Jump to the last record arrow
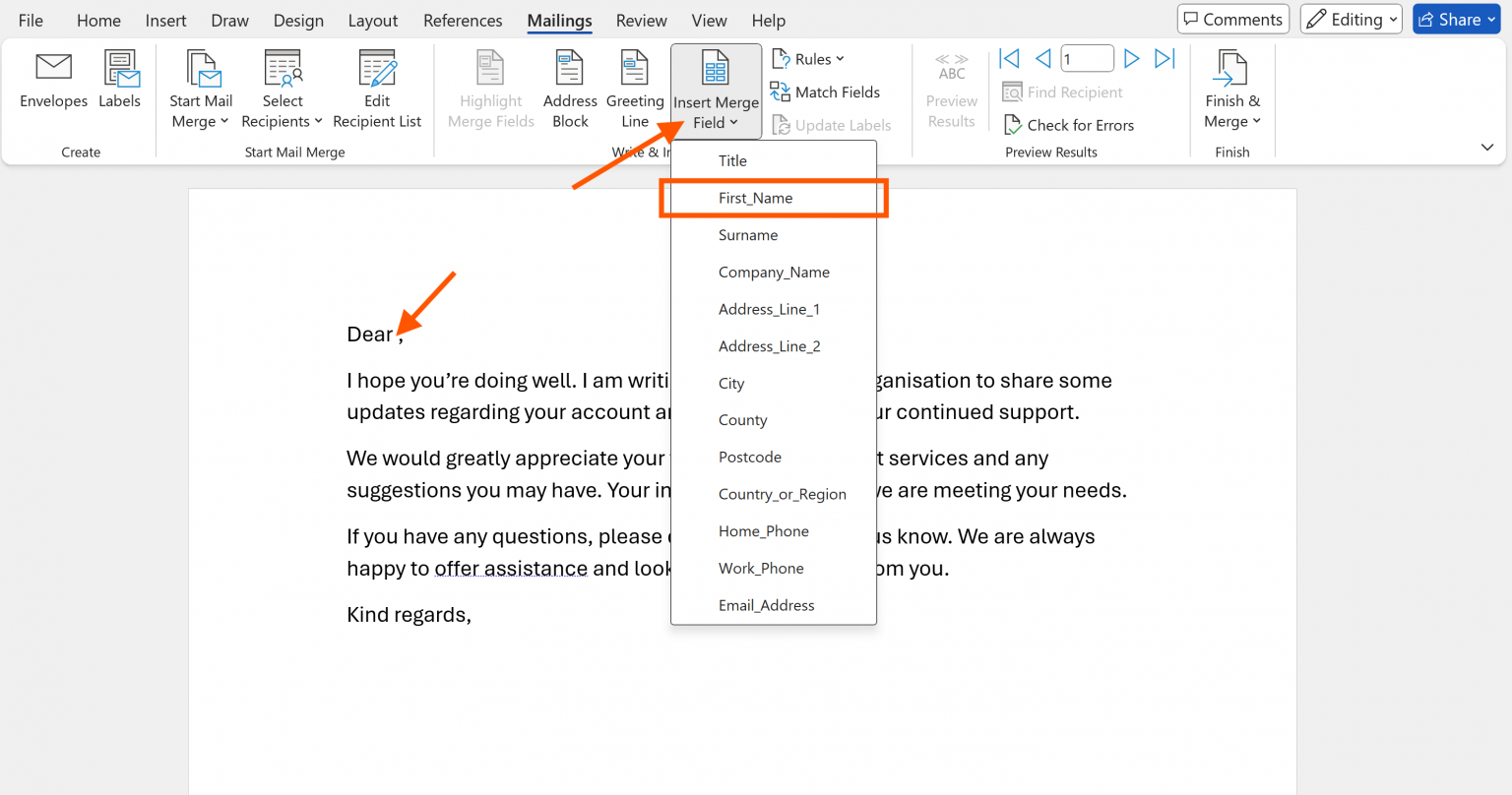 (1165, 59)
